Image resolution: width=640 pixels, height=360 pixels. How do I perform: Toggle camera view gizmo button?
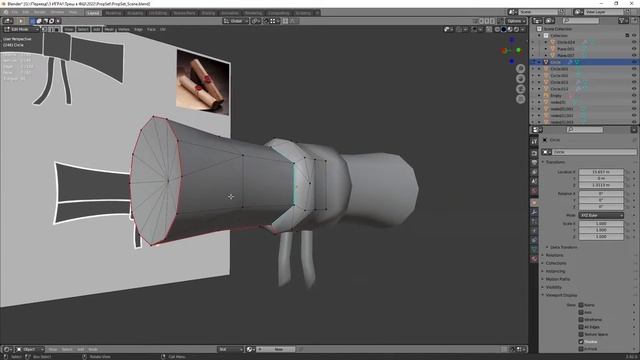520,89
